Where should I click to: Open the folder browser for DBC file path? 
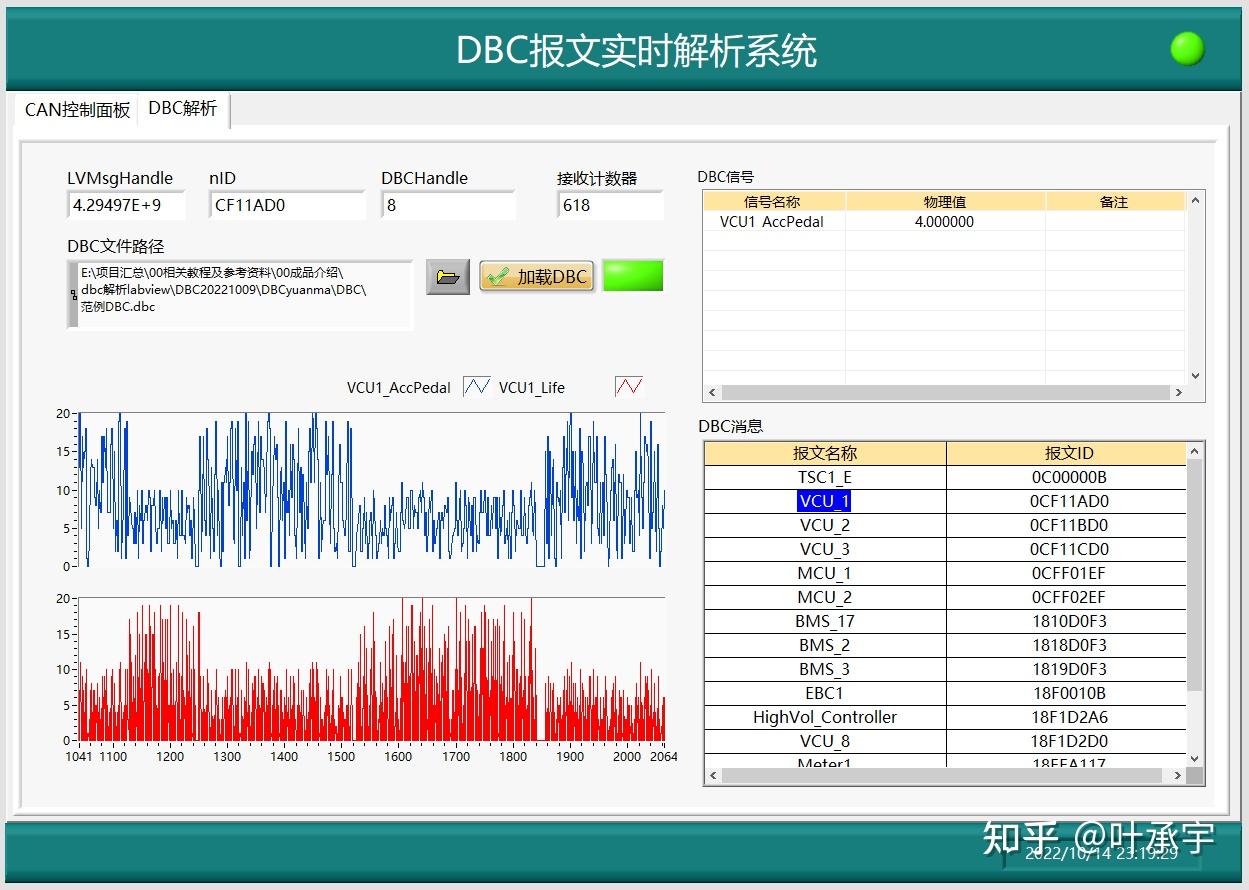coord(447,276)
